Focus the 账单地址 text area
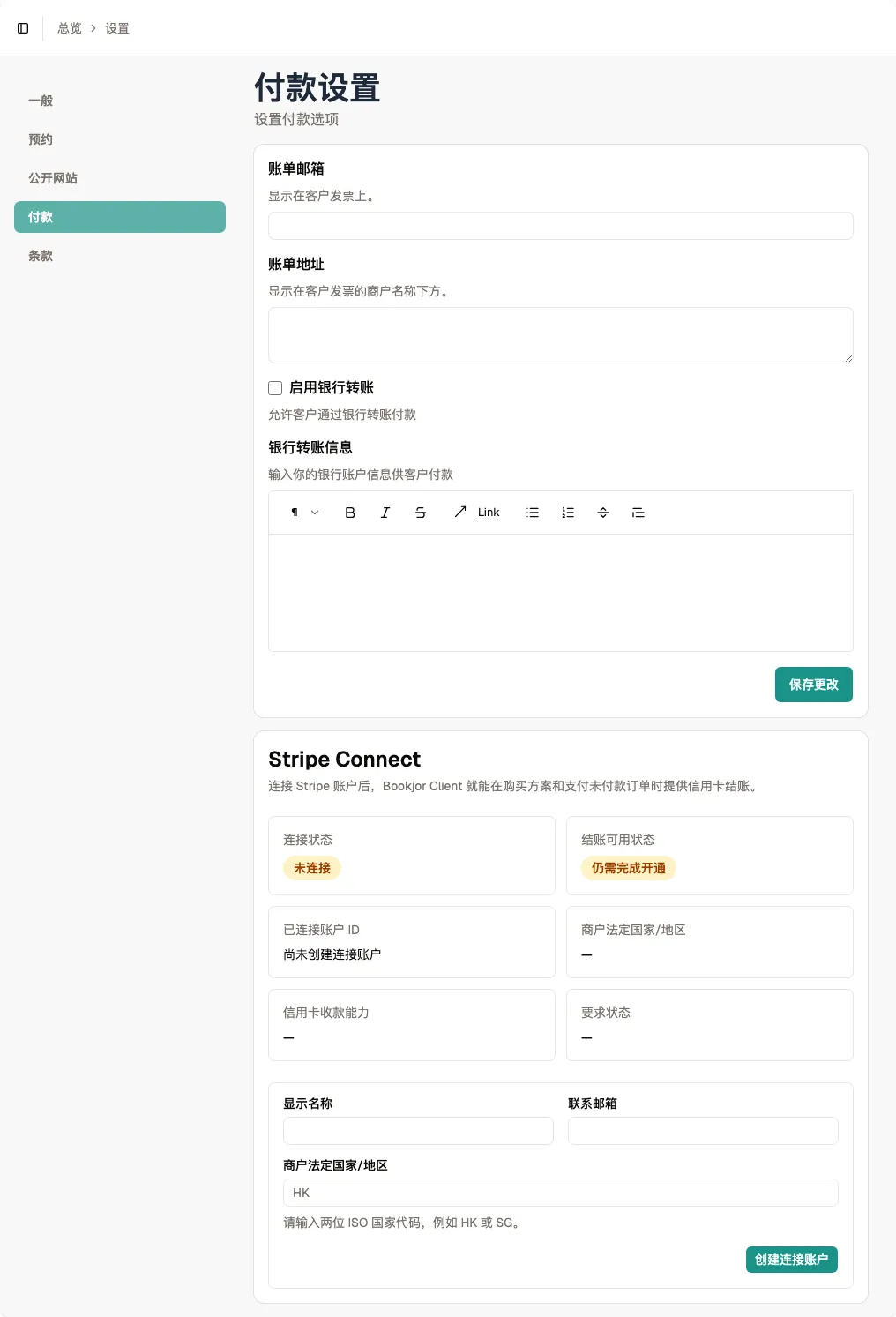Screen dimensions: 896x1317 coord(561,335)
